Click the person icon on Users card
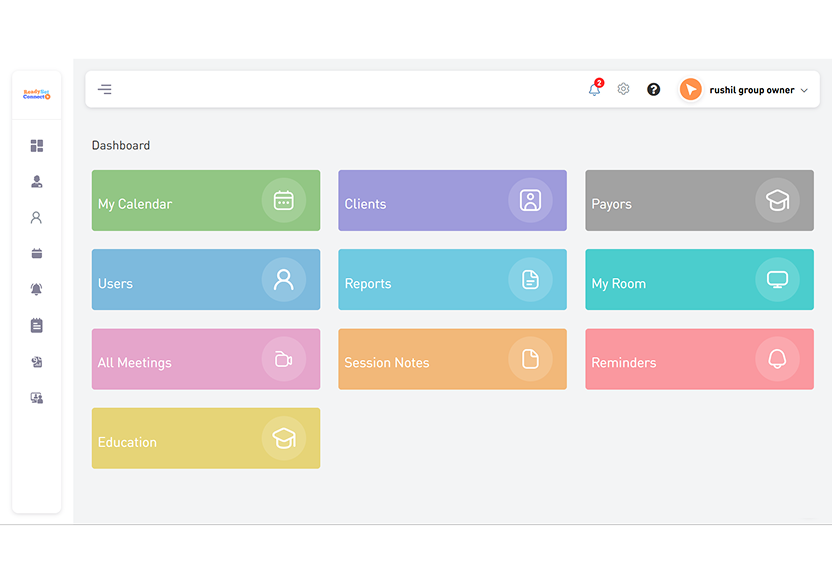This screenshot has width=832, height=584. pyautogui.click(x=283, y=280)
